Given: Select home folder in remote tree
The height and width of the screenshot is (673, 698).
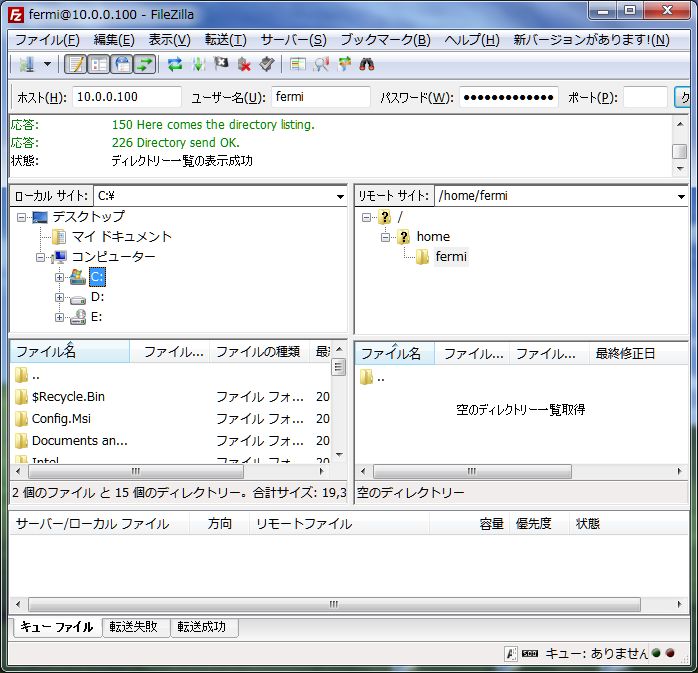Looking at the screenshot, I should click(433, 237).
